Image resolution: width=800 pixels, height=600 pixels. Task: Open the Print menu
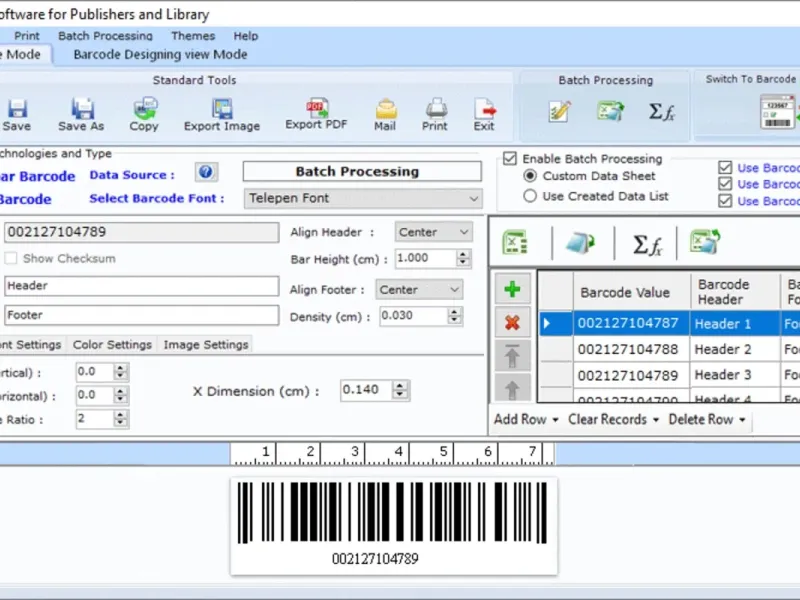coord(27,36)
